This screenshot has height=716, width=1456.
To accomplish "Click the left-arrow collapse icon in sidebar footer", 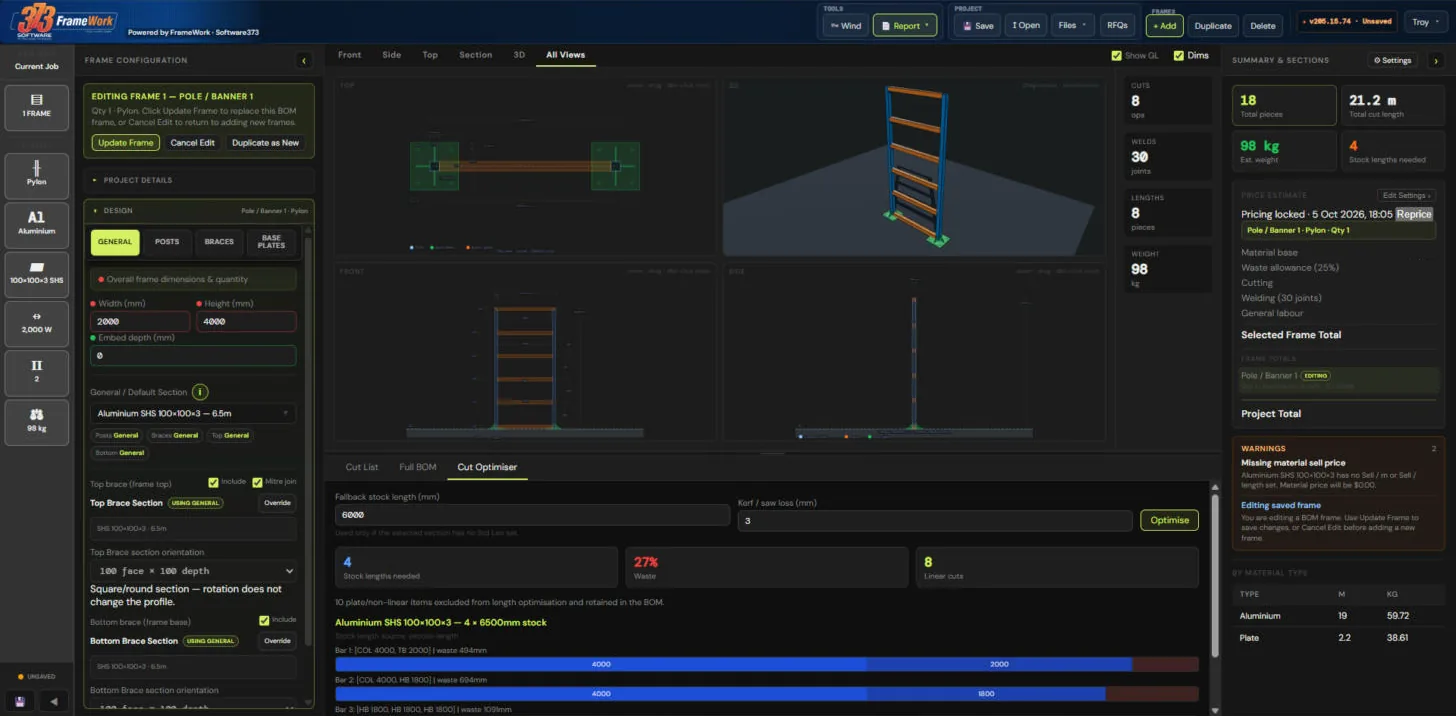I will click(x=53, y=701).
